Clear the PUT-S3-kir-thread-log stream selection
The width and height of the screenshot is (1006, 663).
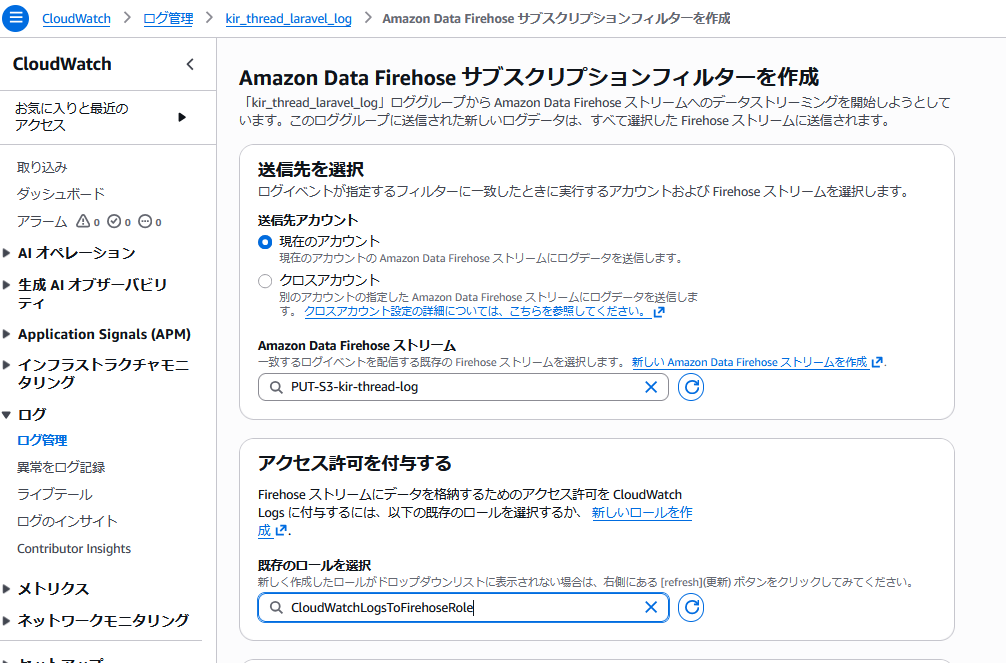[651, 387]
